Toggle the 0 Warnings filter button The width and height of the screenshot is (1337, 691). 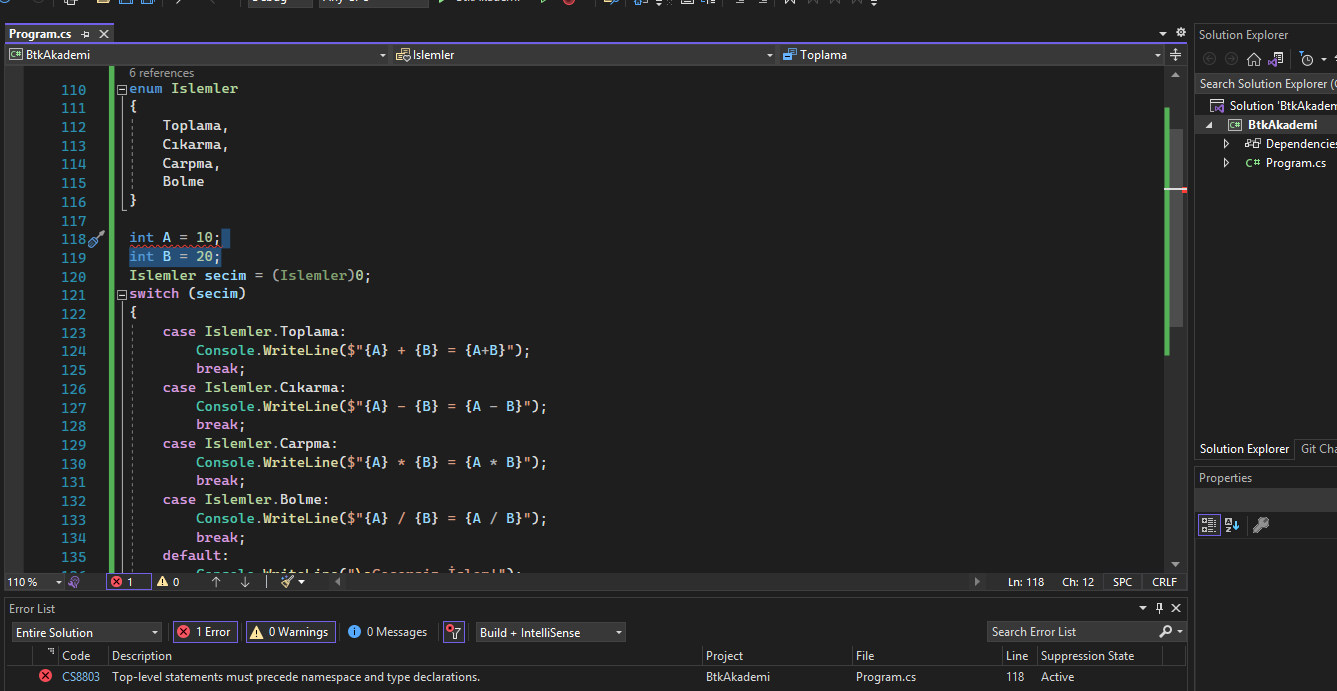pos(290,632)
